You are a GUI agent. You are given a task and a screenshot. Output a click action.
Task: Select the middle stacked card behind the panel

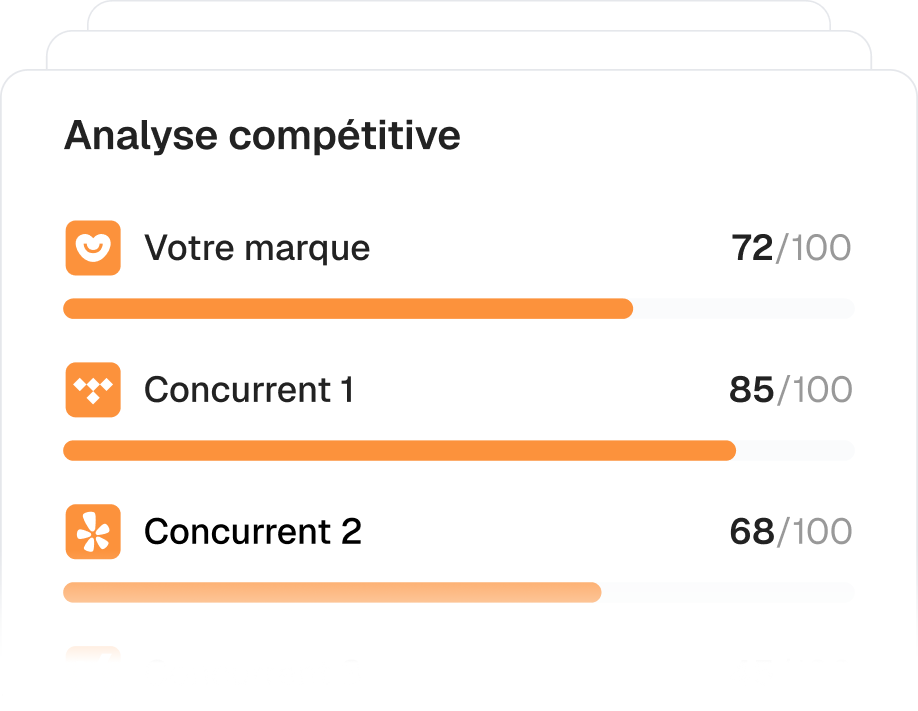tap(458, 51)
